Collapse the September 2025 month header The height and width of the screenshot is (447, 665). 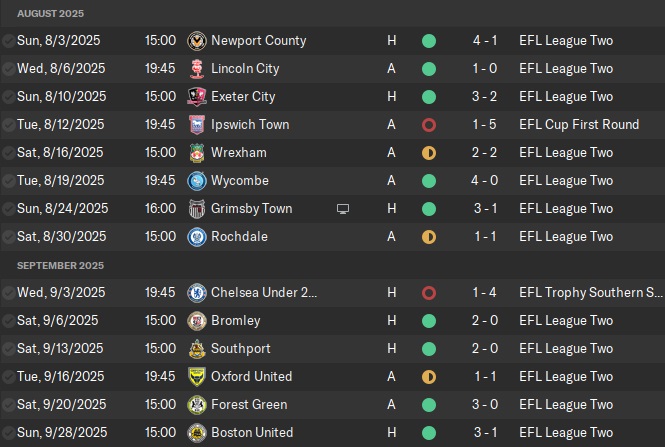coord(59,266)
